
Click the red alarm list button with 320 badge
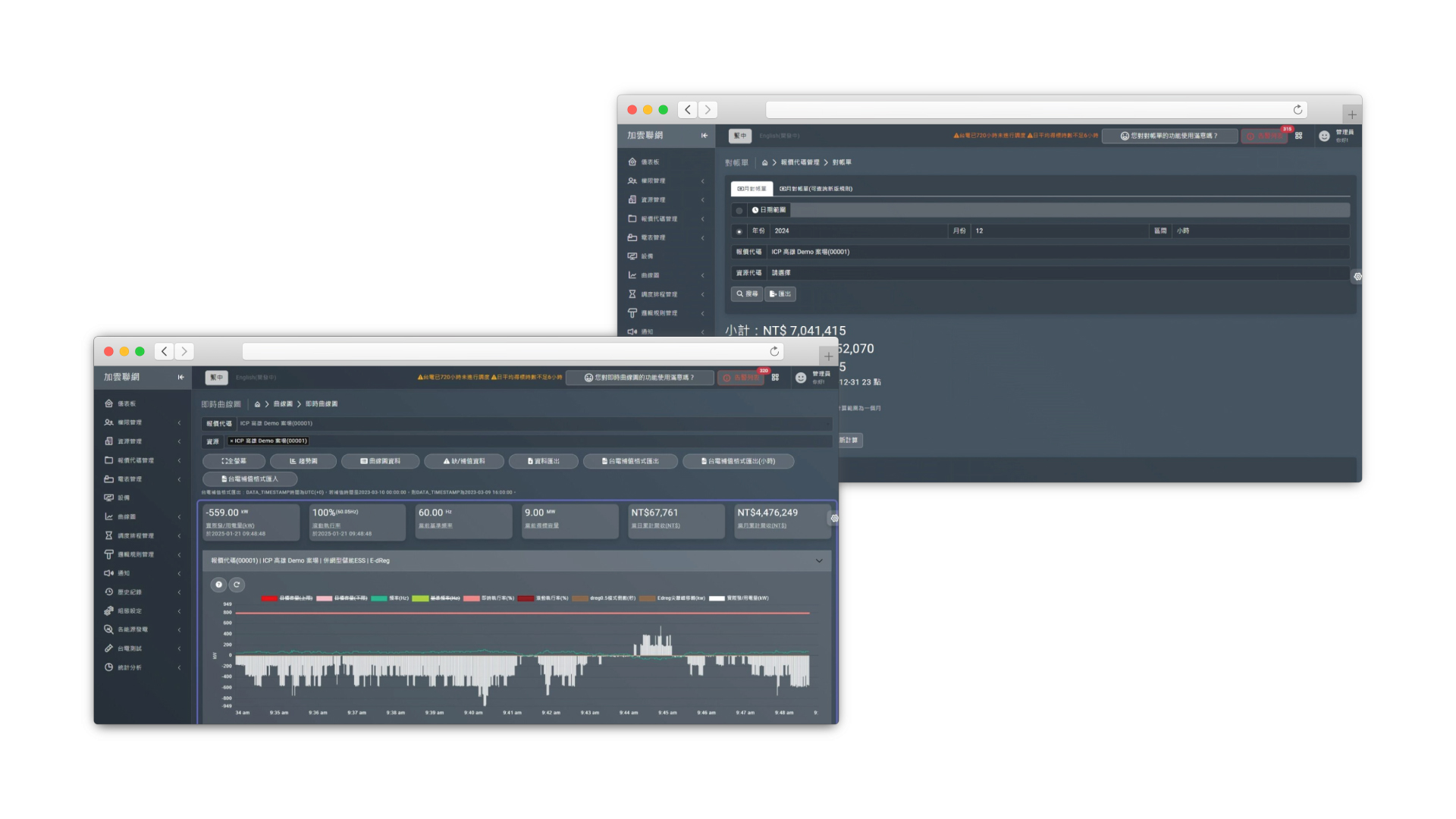coord(742,378)
